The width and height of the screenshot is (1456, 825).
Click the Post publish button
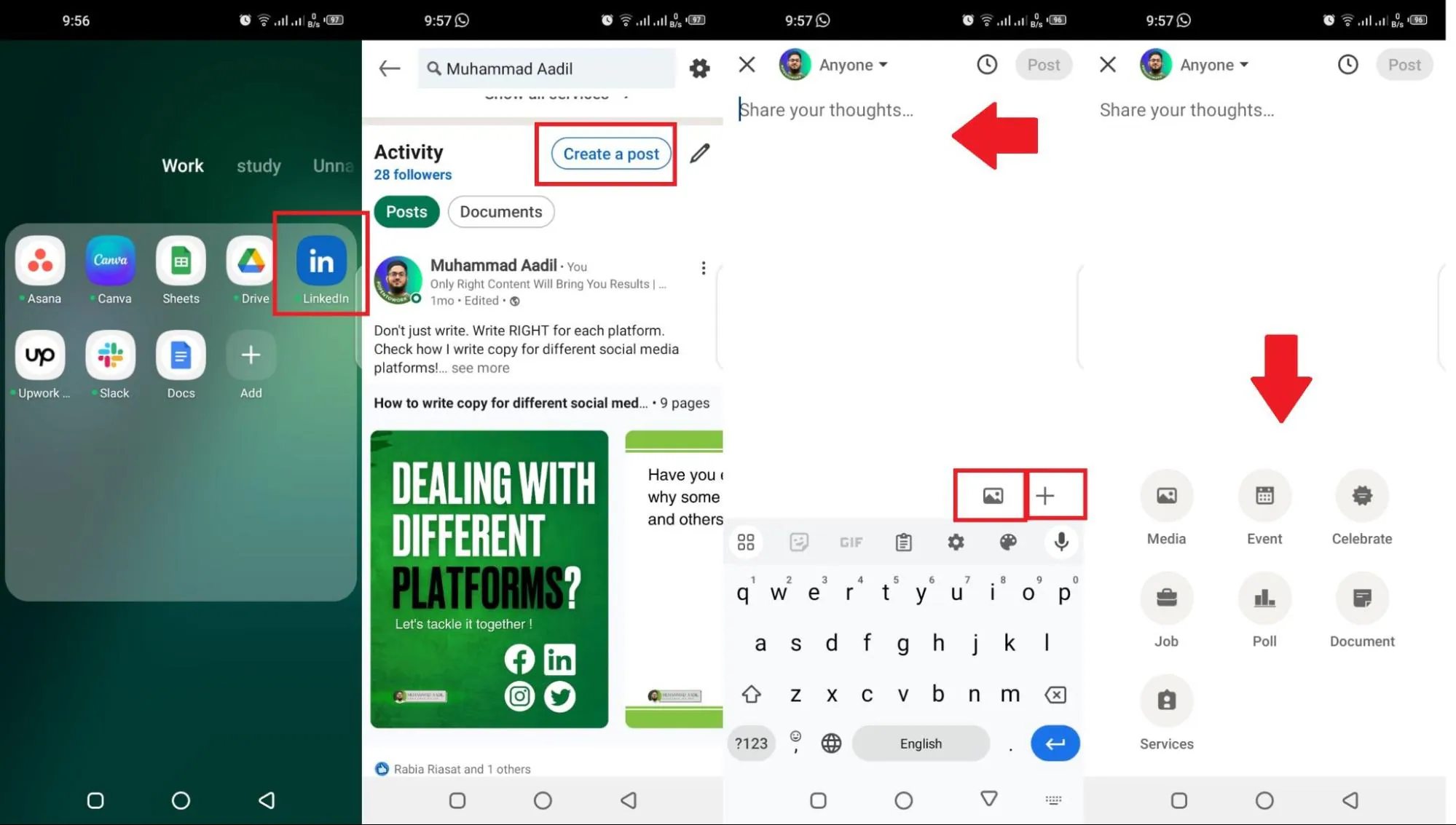(x=1405, y=64)
